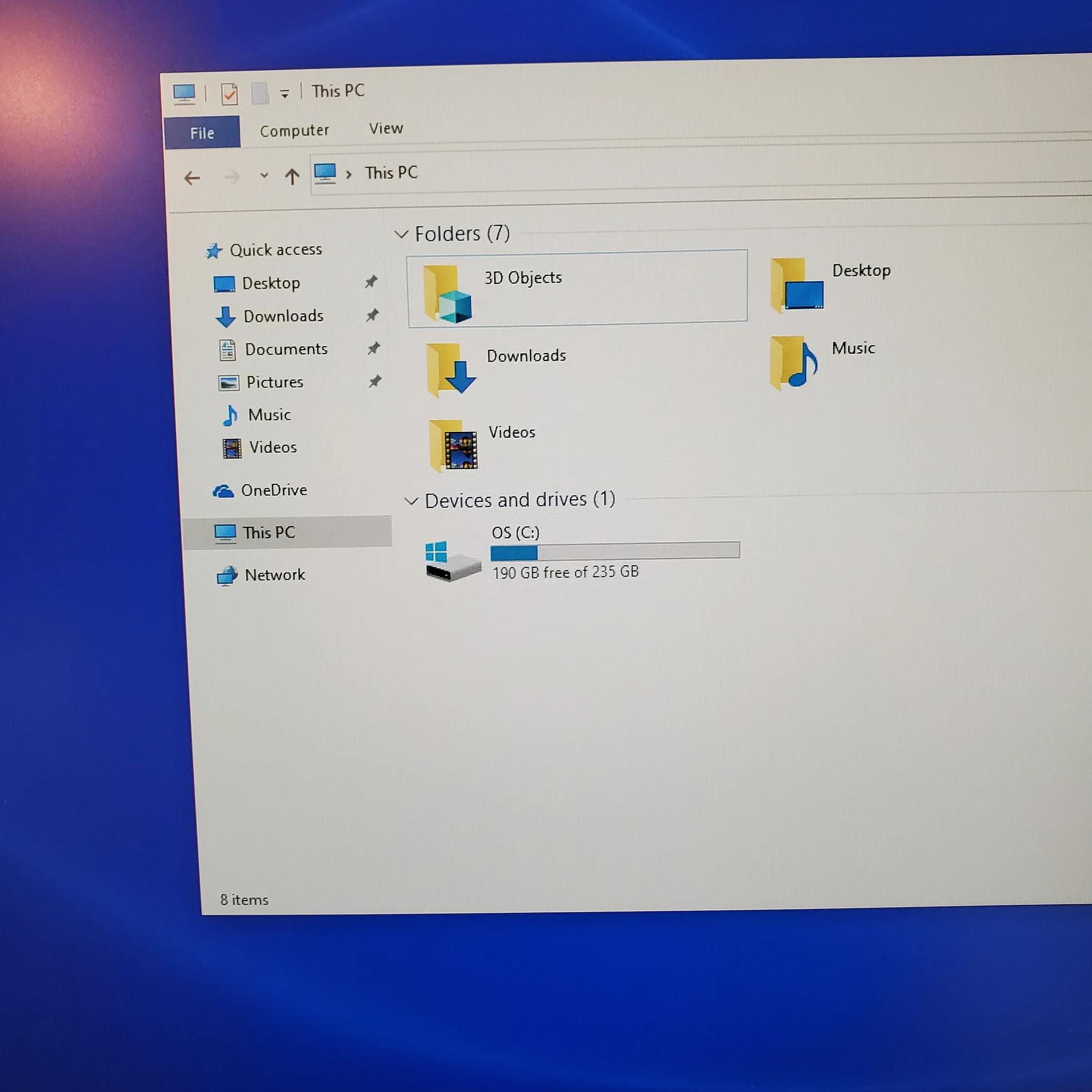Click the Up one level arrow
This screenshot has height=1092, width=1092.
tap(292, 177)
